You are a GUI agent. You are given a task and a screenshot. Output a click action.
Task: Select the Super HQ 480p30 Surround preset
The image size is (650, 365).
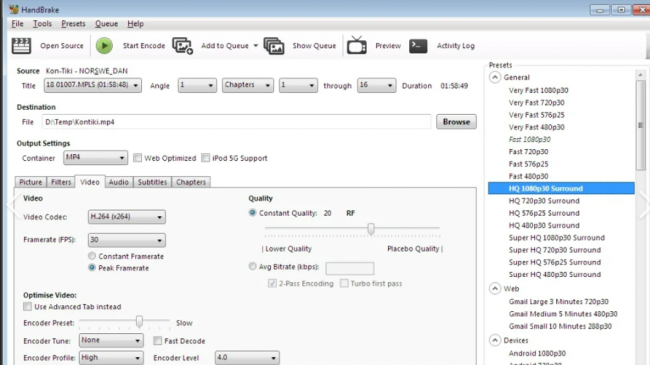[x=555, y=275]
